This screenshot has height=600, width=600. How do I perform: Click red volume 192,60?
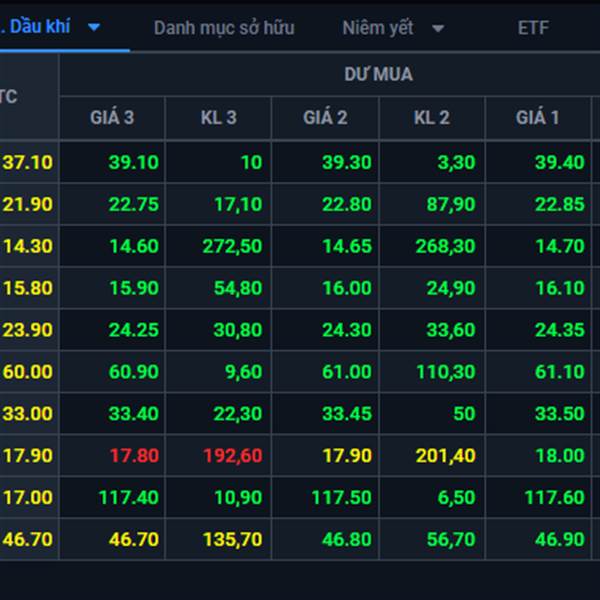click(233, 455)
